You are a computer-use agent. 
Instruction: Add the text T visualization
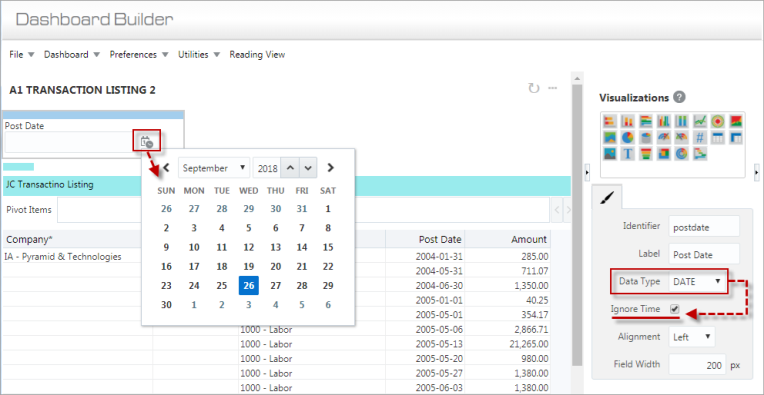pyautogui.click(x=628, y=154)
